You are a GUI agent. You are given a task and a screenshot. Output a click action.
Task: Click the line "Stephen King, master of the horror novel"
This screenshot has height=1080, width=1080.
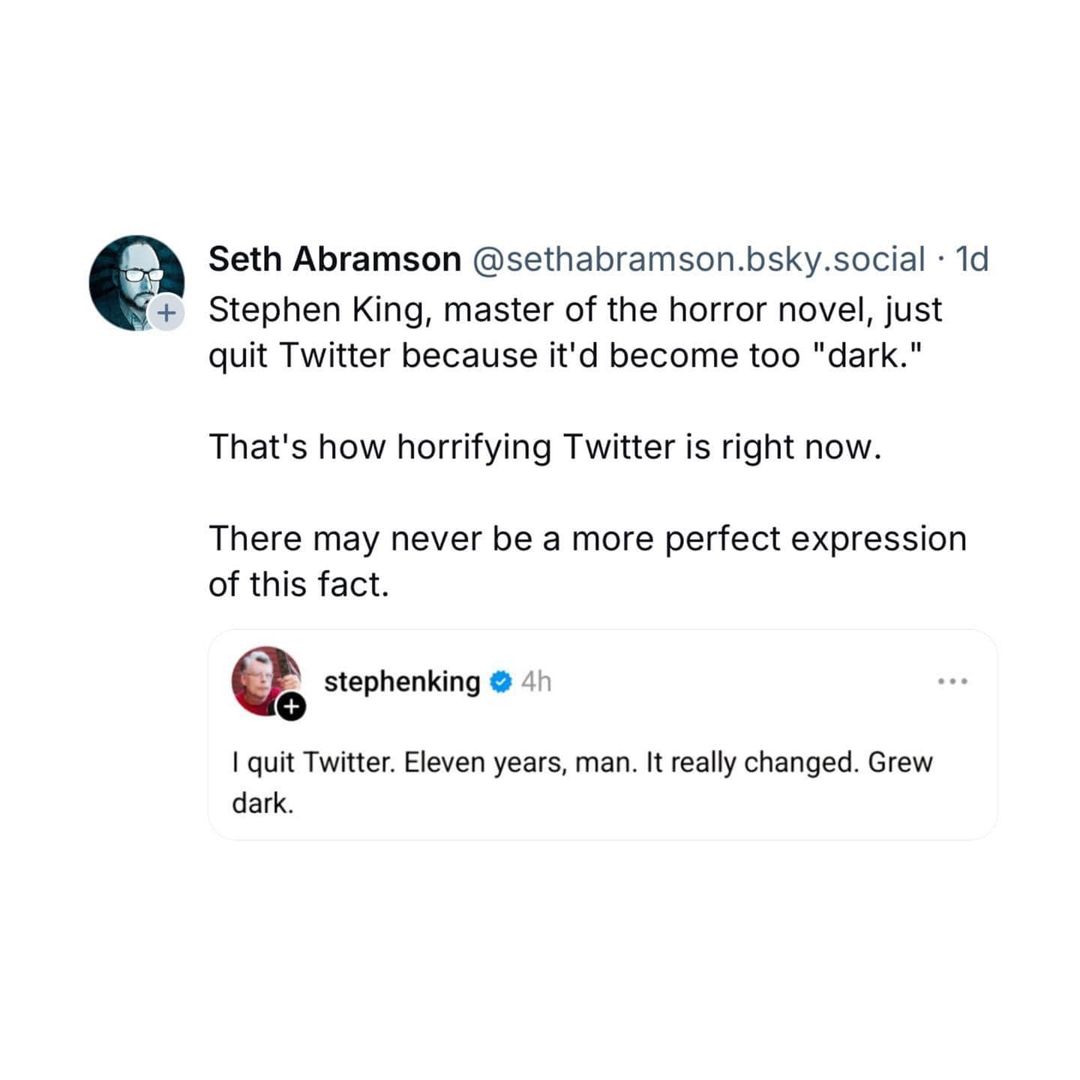tap(575, 309)
